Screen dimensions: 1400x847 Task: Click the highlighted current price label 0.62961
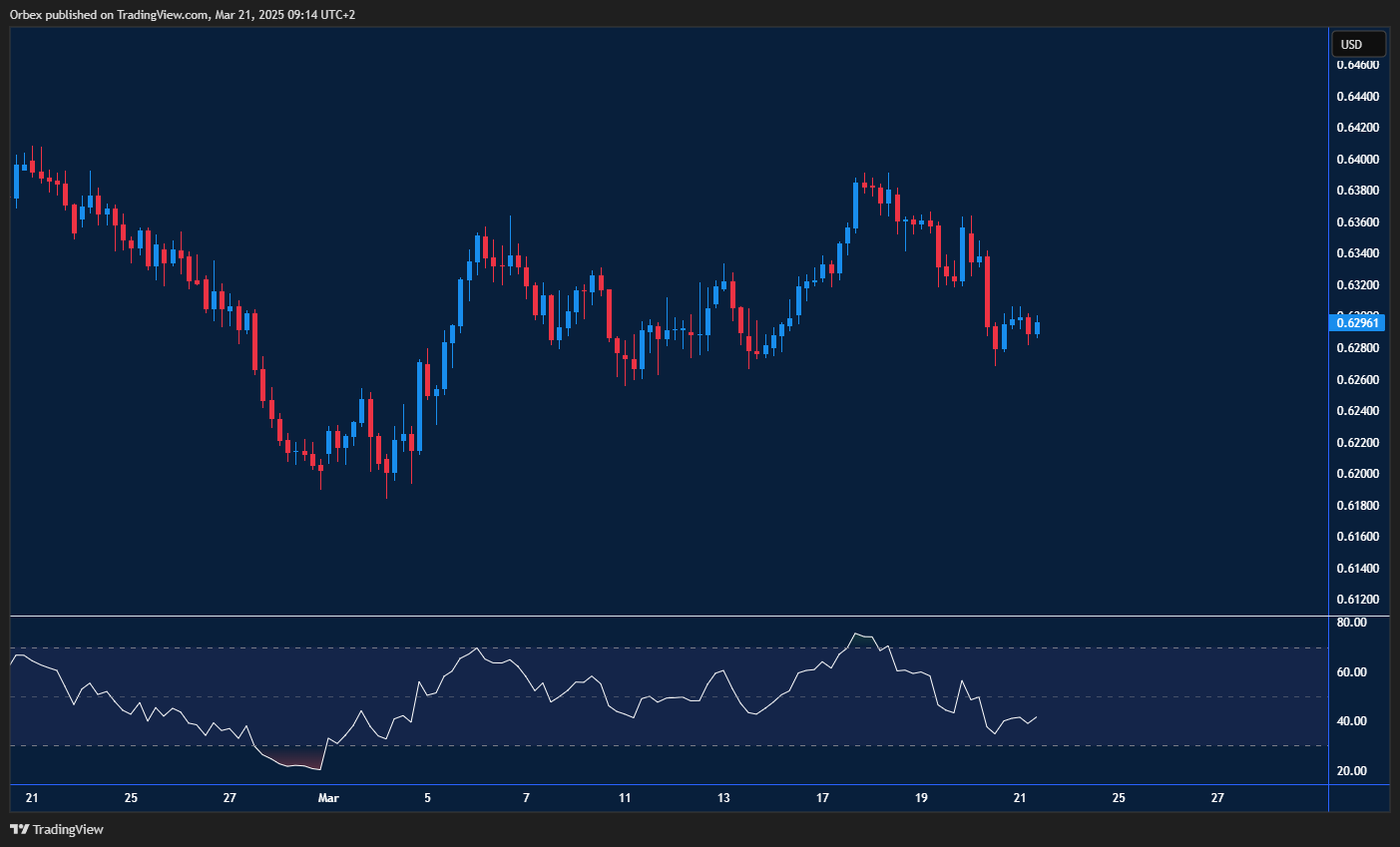click(1357, 322)
